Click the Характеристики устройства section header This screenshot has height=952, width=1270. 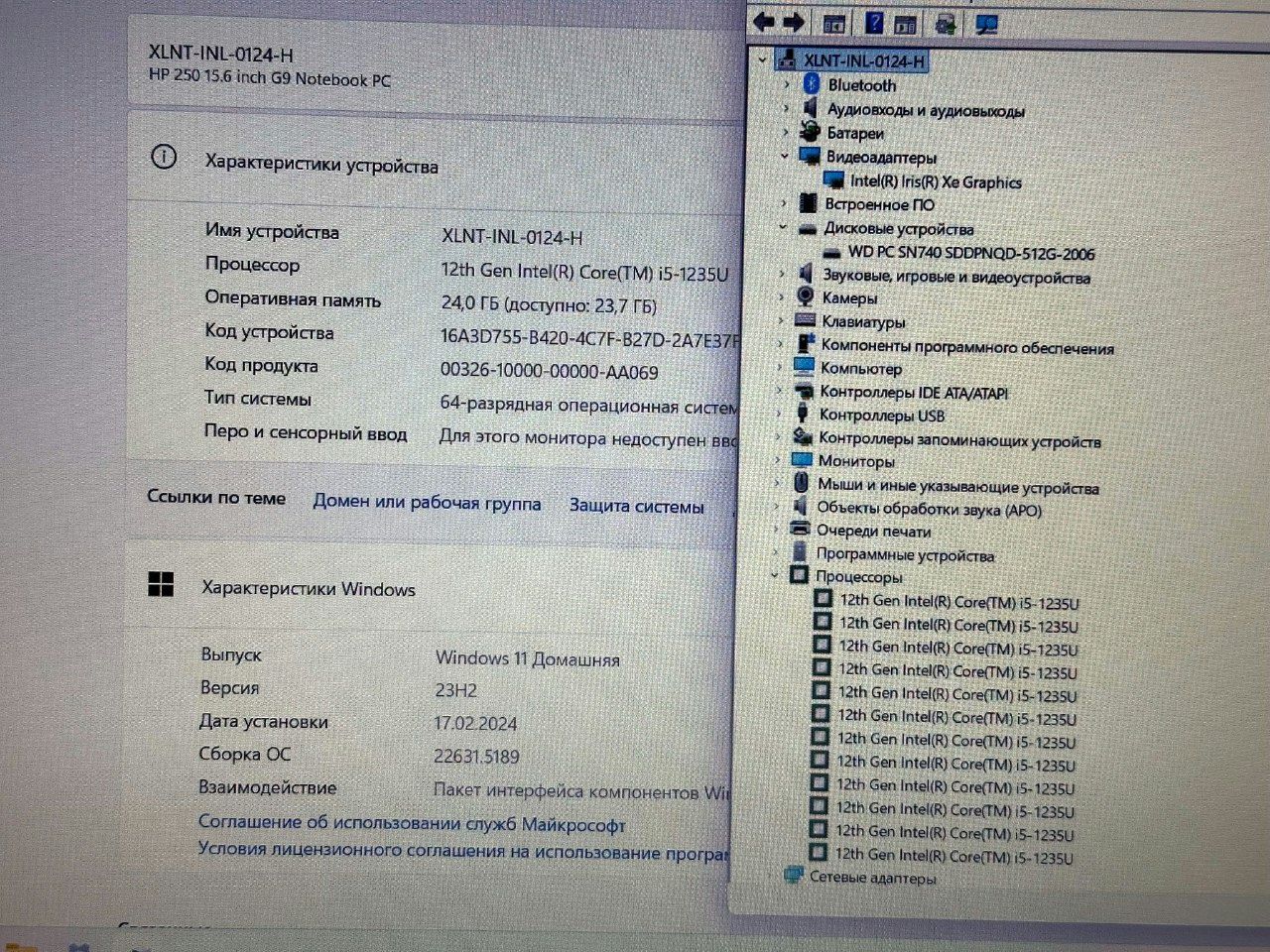(321, 164)
